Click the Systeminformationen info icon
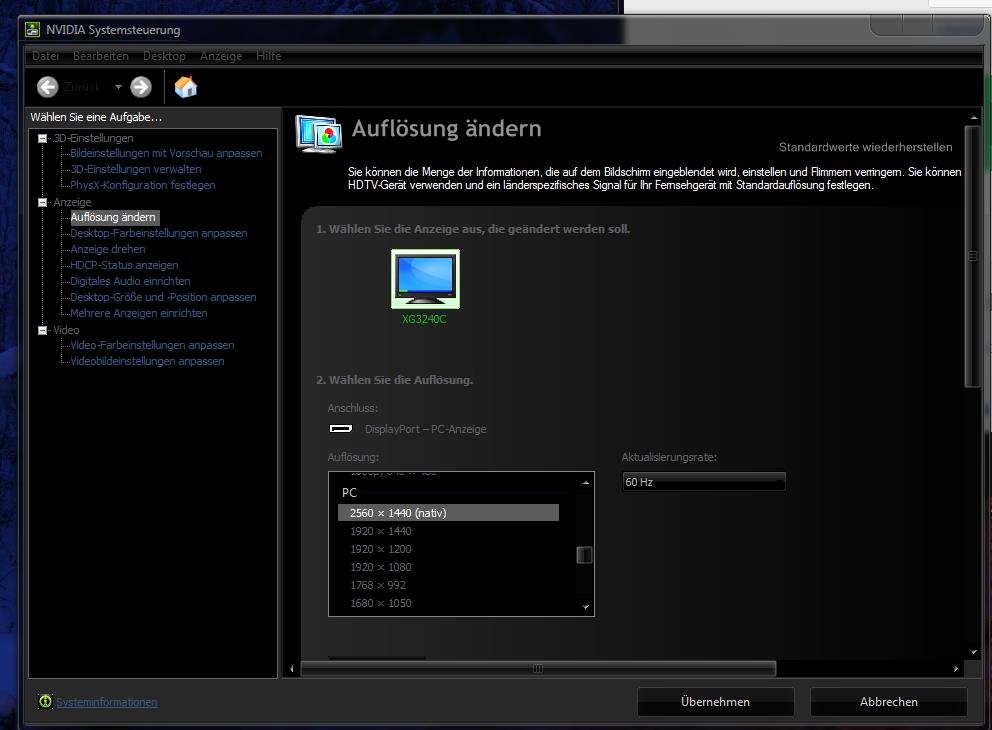 click(46, 702)
